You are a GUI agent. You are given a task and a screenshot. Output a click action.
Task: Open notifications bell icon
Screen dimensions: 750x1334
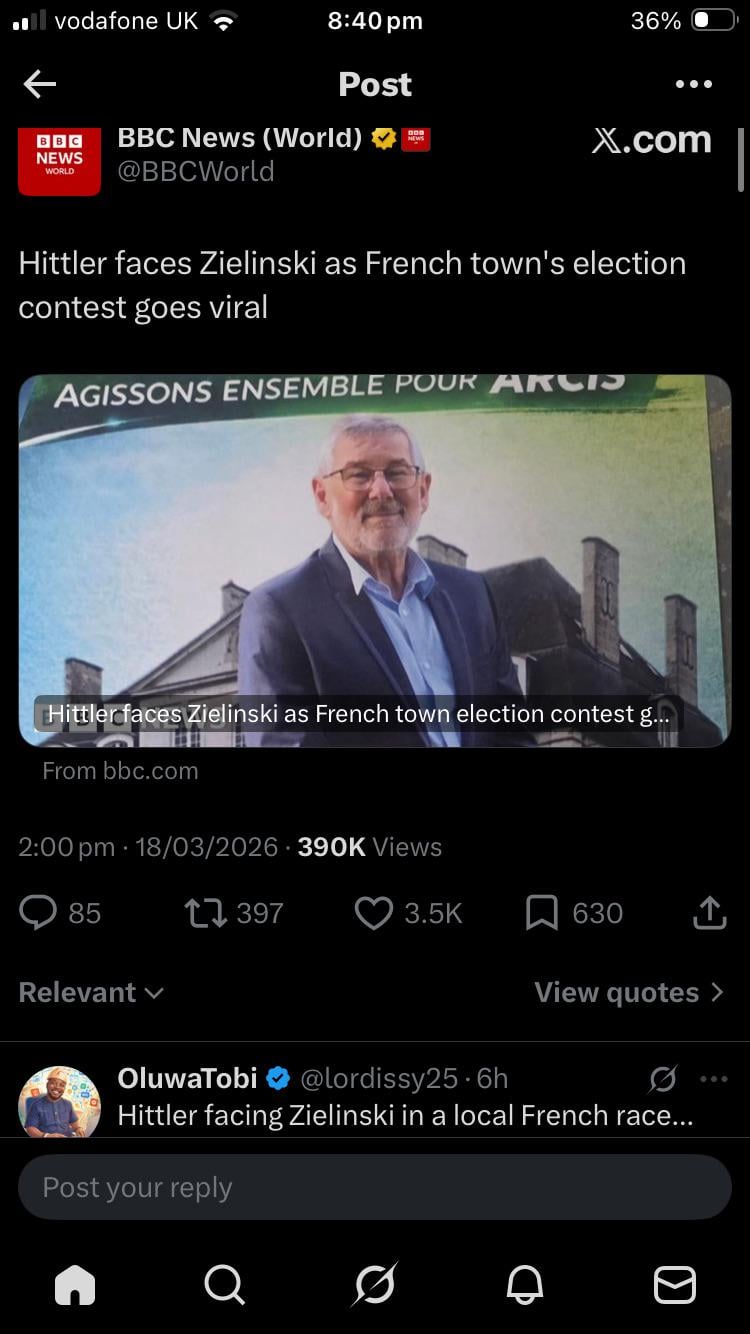tap(525, 1284)
